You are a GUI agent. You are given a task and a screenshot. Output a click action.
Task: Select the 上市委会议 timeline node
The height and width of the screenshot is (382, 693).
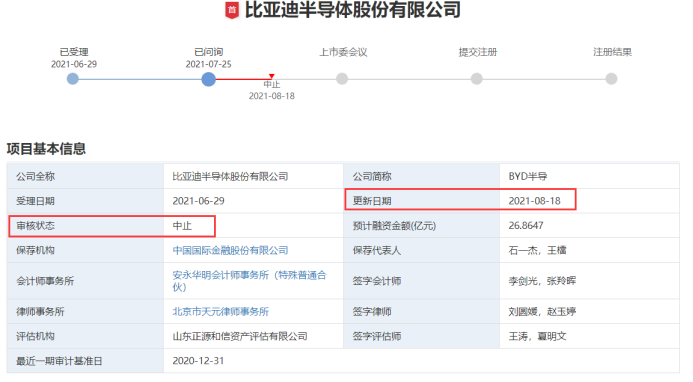342,79
